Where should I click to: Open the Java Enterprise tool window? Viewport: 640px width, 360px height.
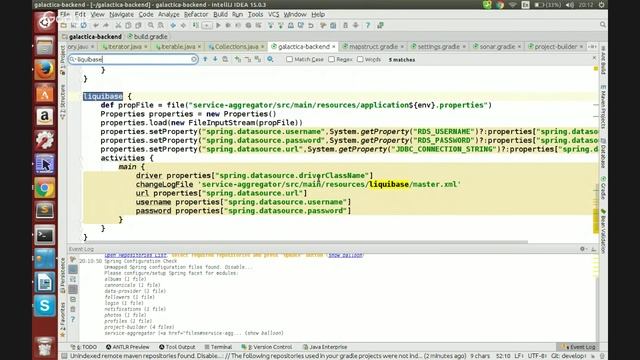pyautogui.click(x=325, y=347)
